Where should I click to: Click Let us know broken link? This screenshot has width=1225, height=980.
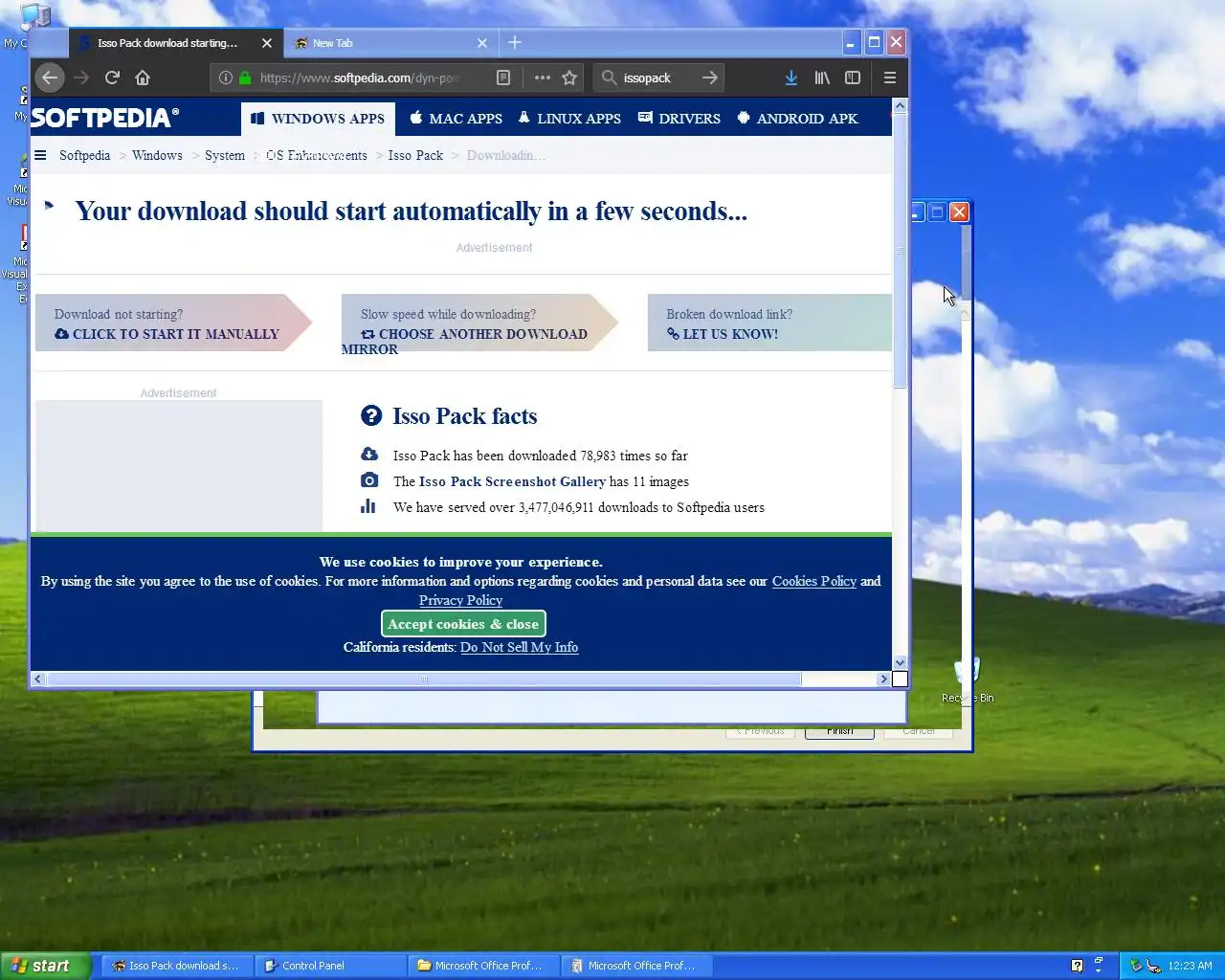click(x=723, y=334)
